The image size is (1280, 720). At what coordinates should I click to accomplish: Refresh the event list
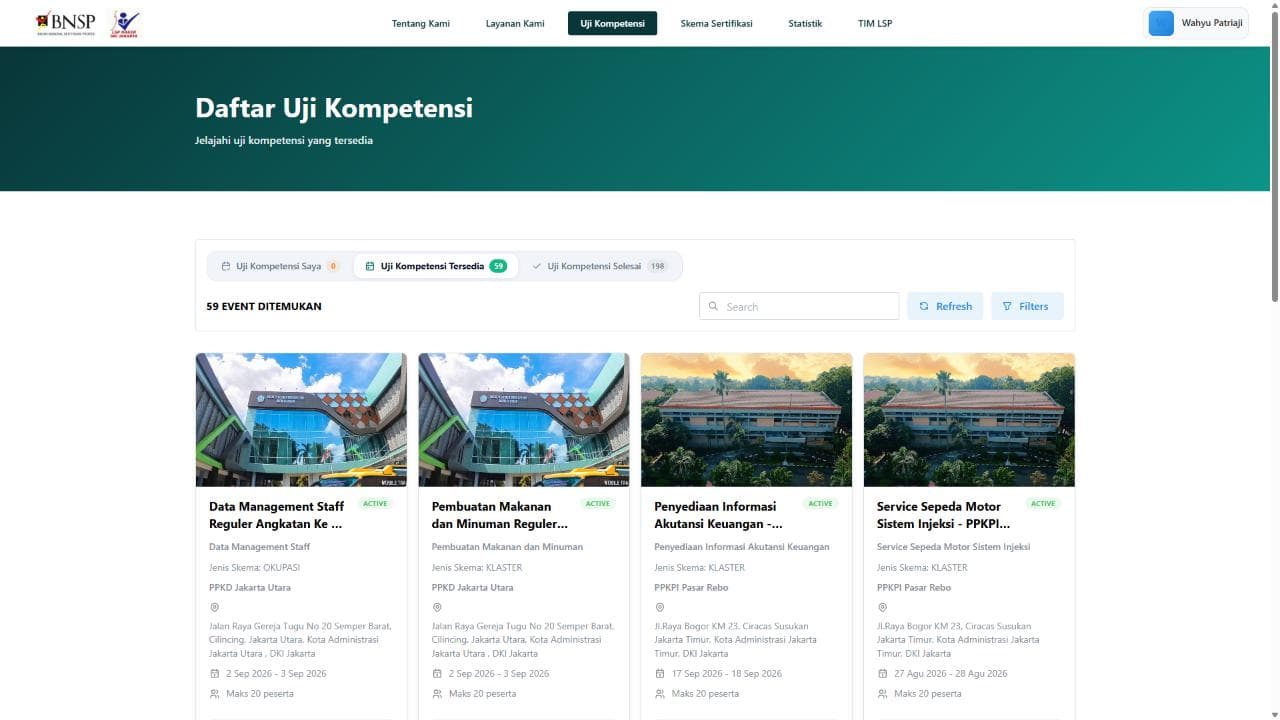click(x=945, y=306)
